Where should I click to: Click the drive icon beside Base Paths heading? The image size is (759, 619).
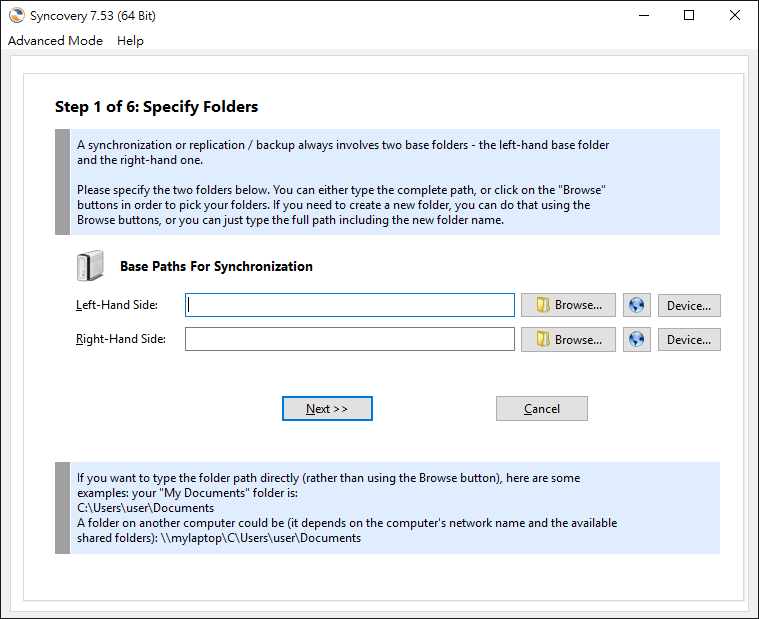click(x=91, y=266)
